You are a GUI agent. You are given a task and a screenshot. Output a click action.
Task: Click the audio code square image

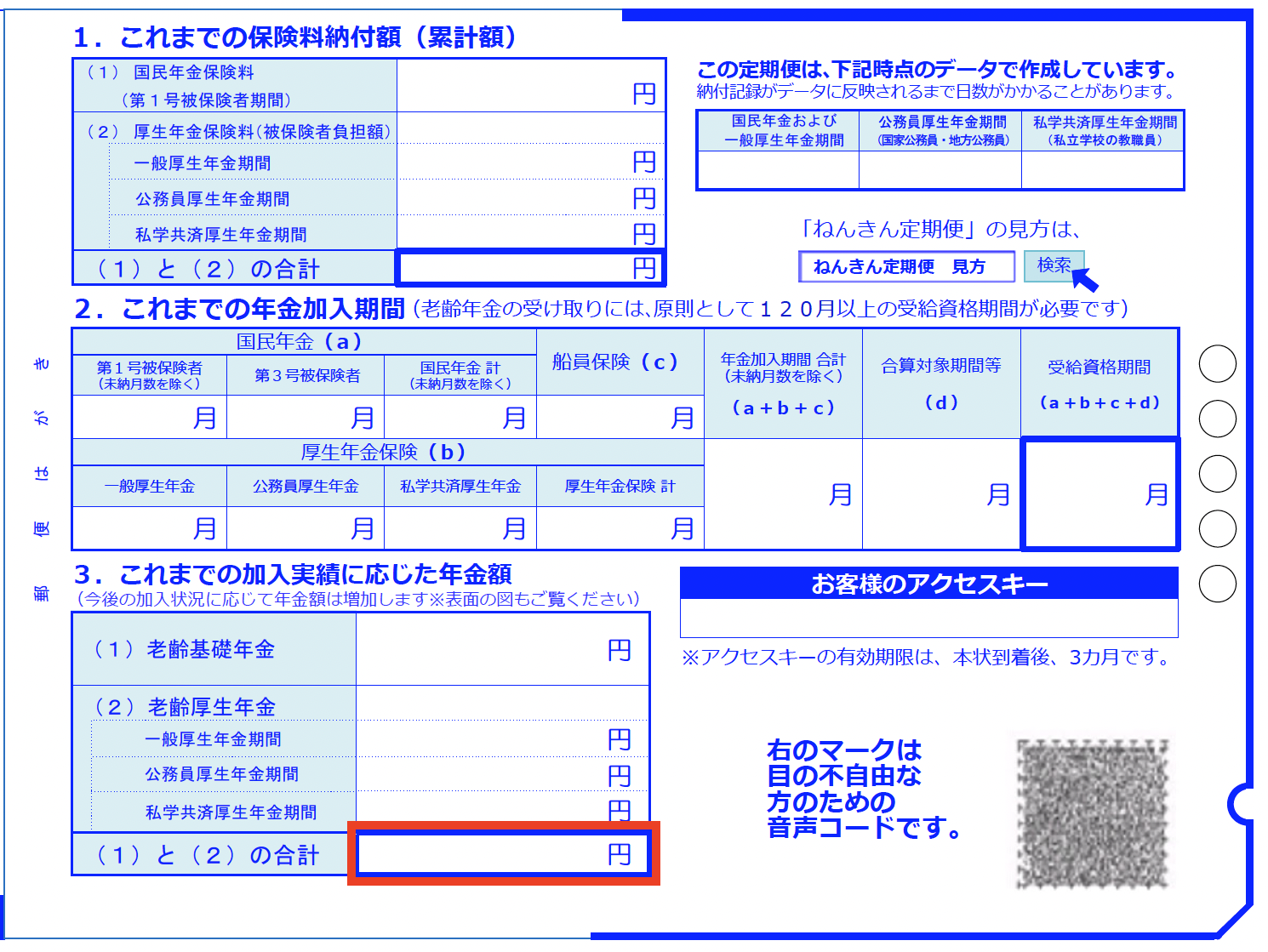[x=1093, y=812]
